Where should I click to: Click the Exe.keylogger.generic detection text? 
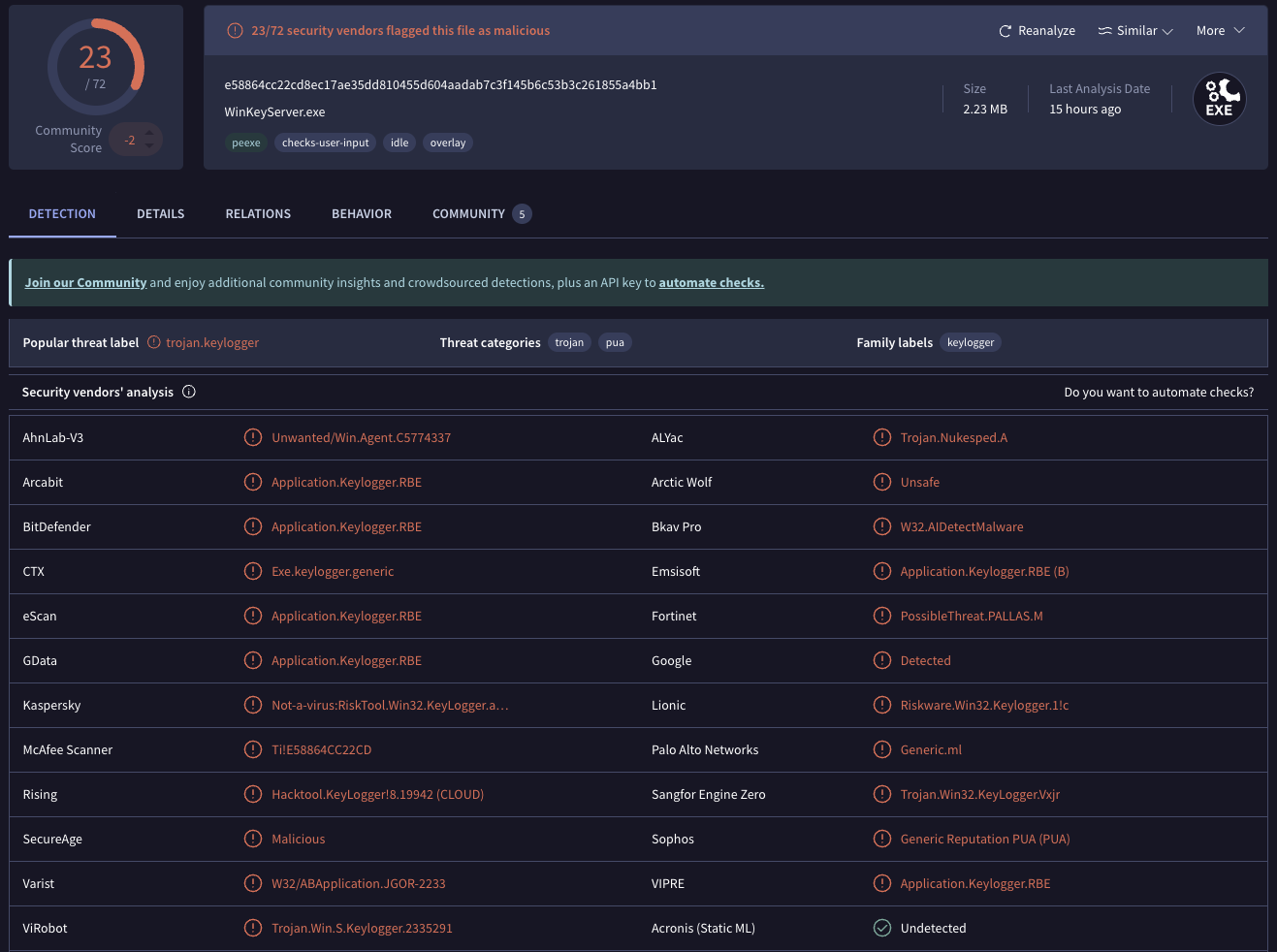[x=333, y=572]
